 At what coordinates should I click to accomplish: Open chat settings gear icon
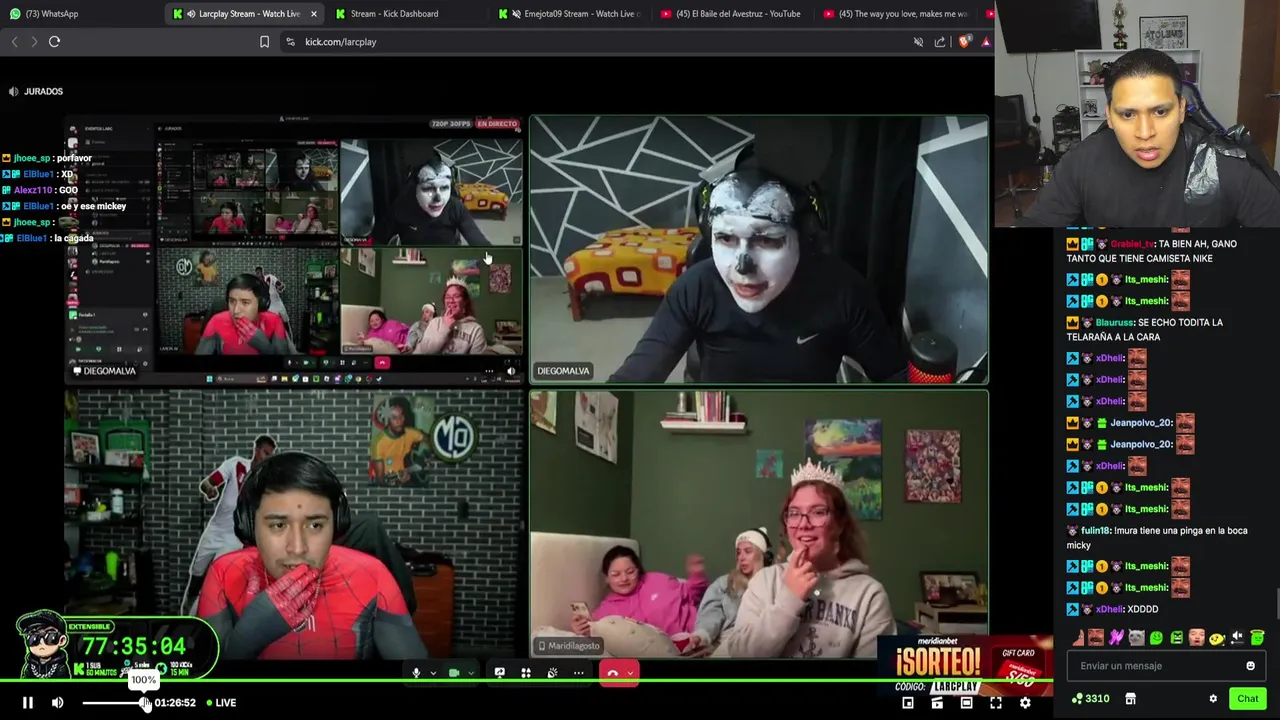[x=1213, y=699]
